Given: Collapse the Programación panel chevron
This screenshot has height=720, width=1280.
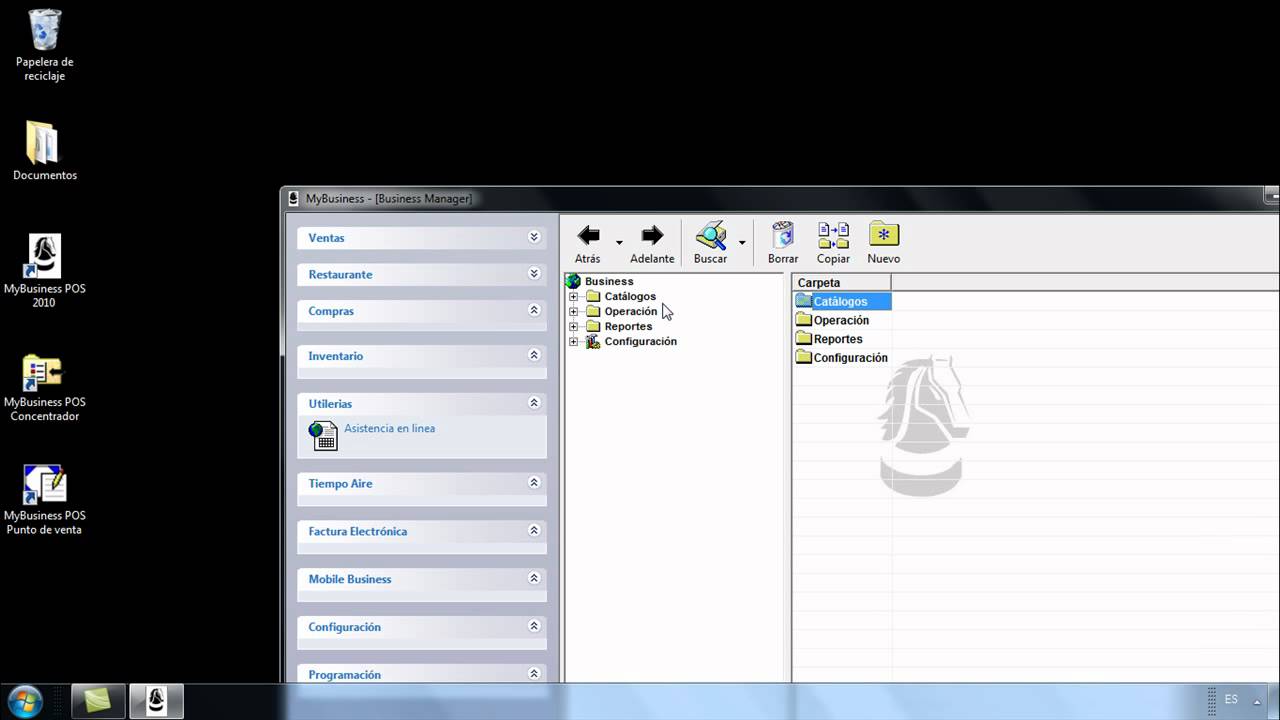Looking at the screenshot, I should tap(534, 674).
